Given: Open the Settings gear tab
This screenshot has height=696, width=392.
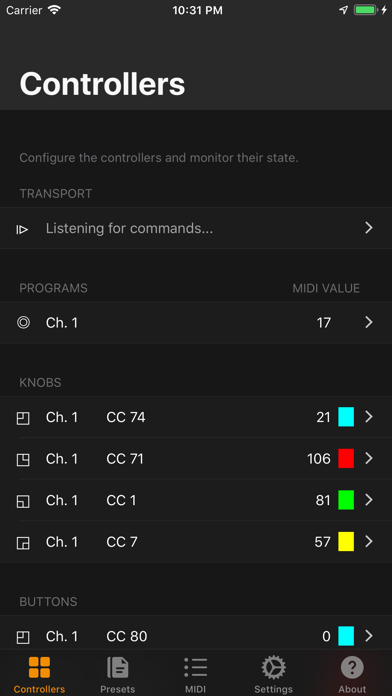Looking at the screenshot, I should pyautogui.click(x=273, y=674).
